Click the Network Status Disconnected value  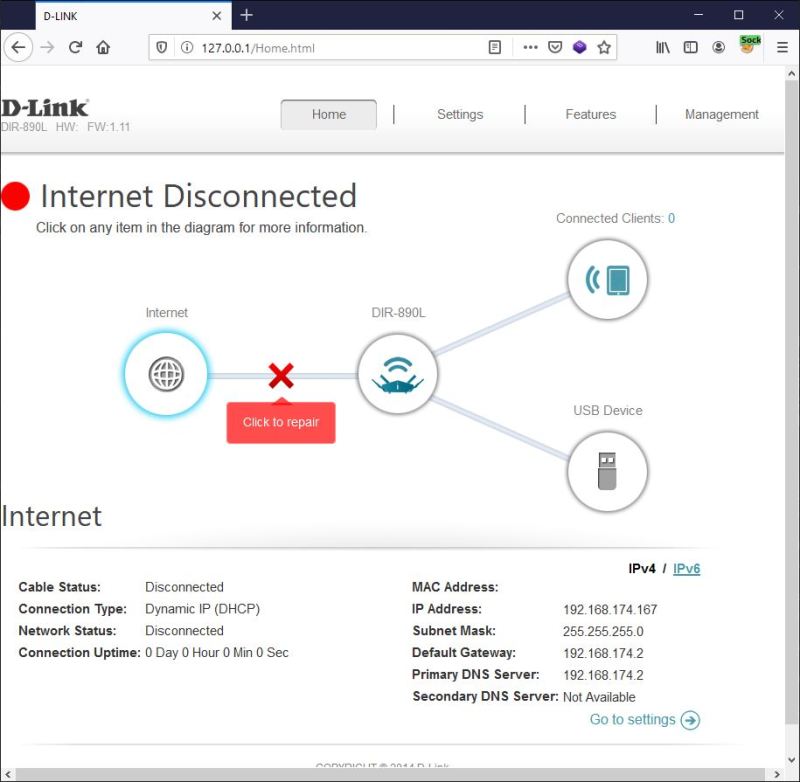[184, 631]
